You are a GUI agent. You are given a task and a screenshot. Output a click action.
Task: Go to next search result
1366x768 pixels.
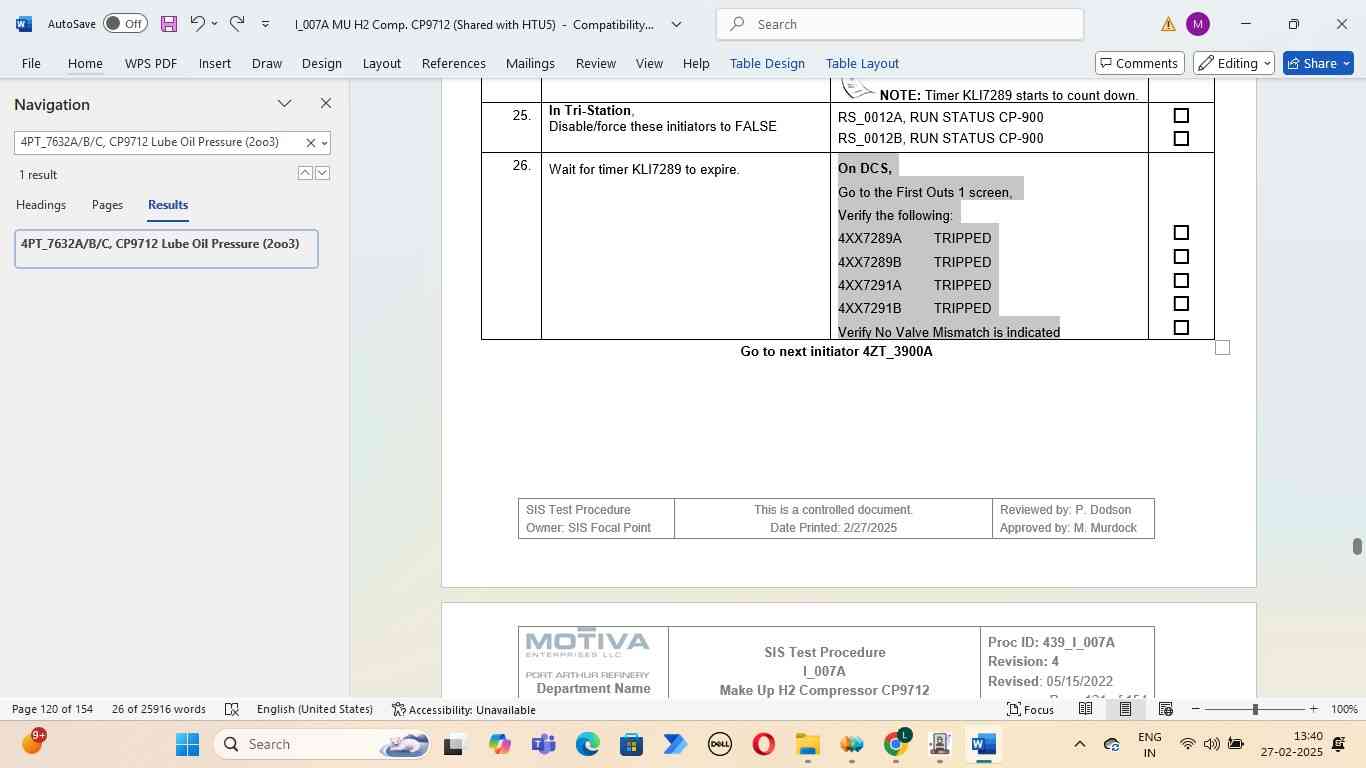pos(322,173)
